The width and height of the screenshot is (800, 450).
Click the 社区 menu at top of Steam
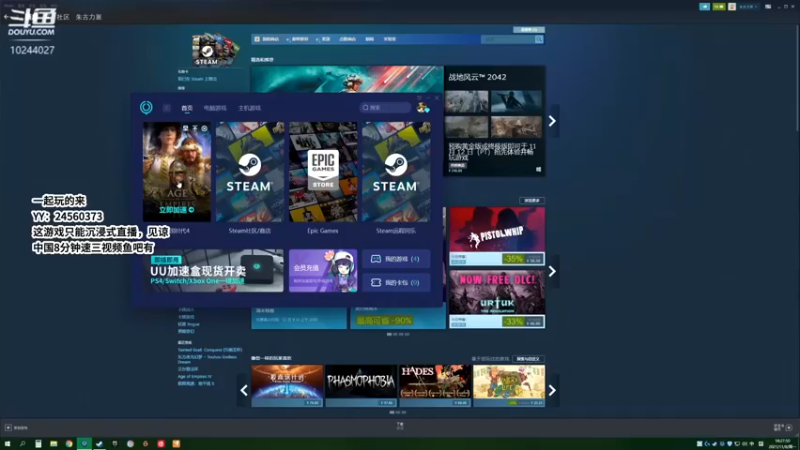63,17
